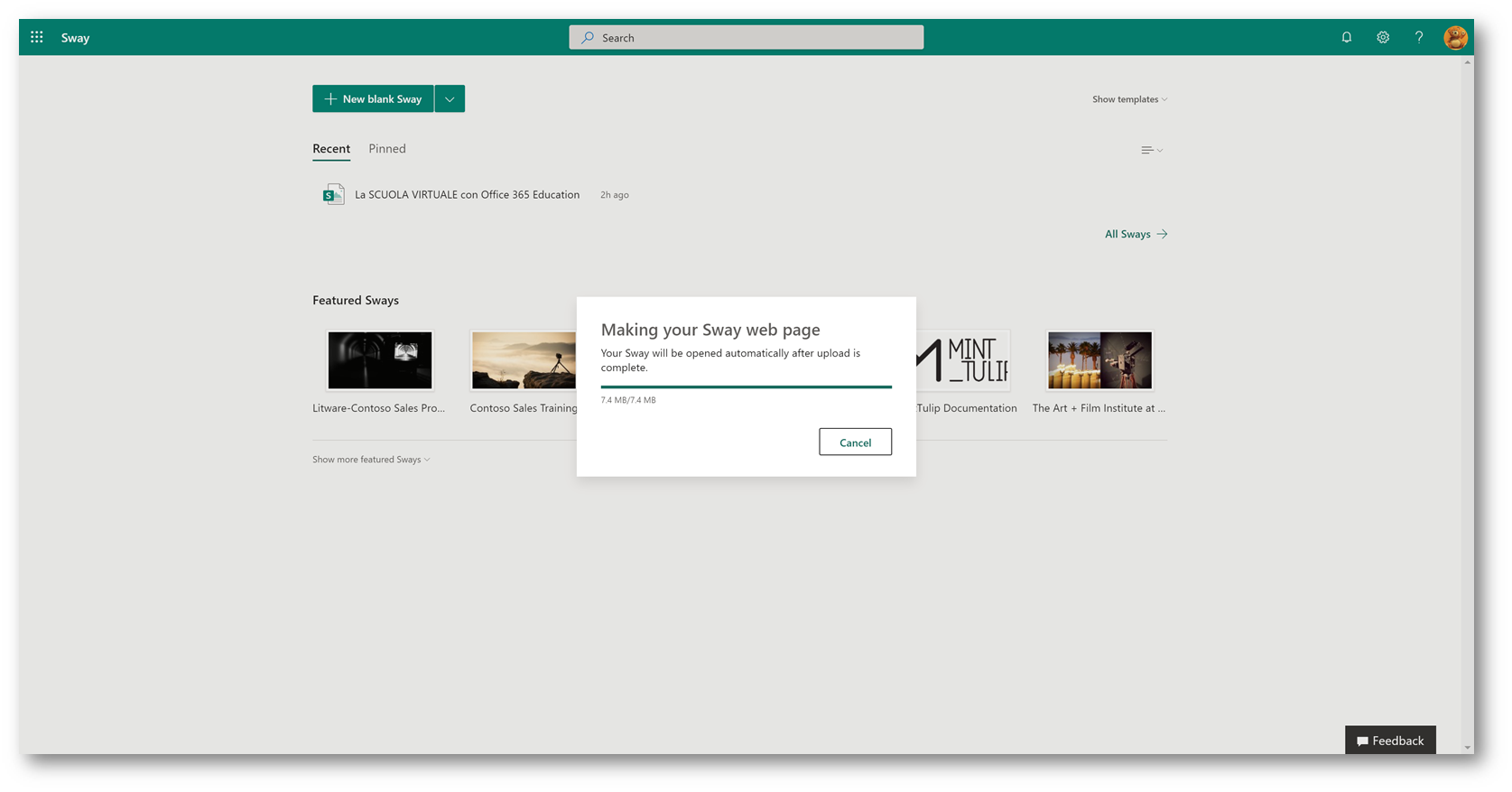Open the Feedback button
Image resolution: width=1512 pixels, height=792 pixels.
(1390, 740)
